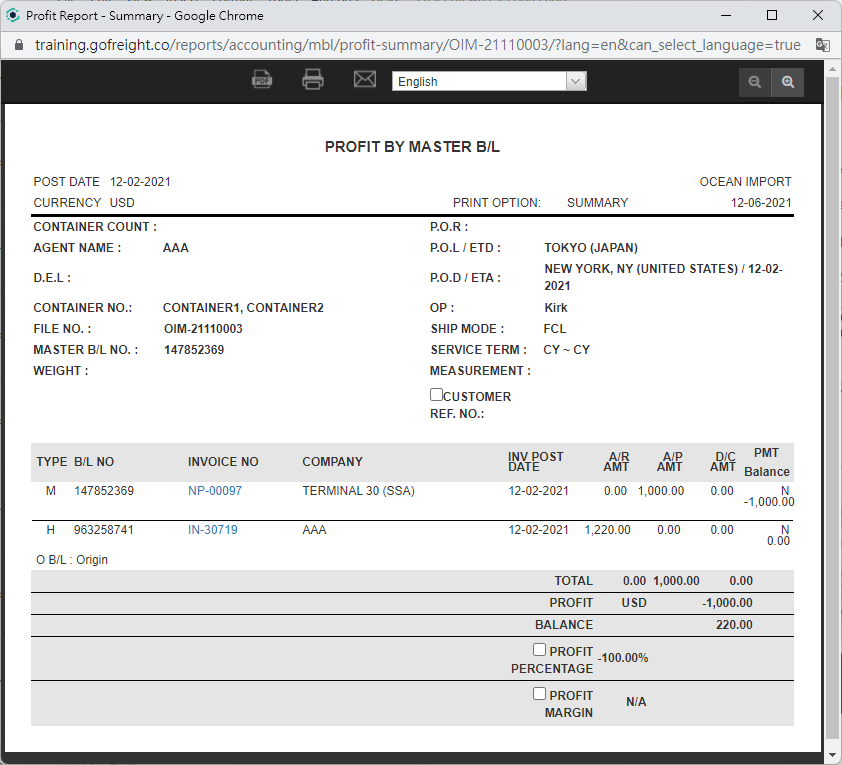
Task: Check the Profit Margin checkbox
Action: (x=540, y=694)
